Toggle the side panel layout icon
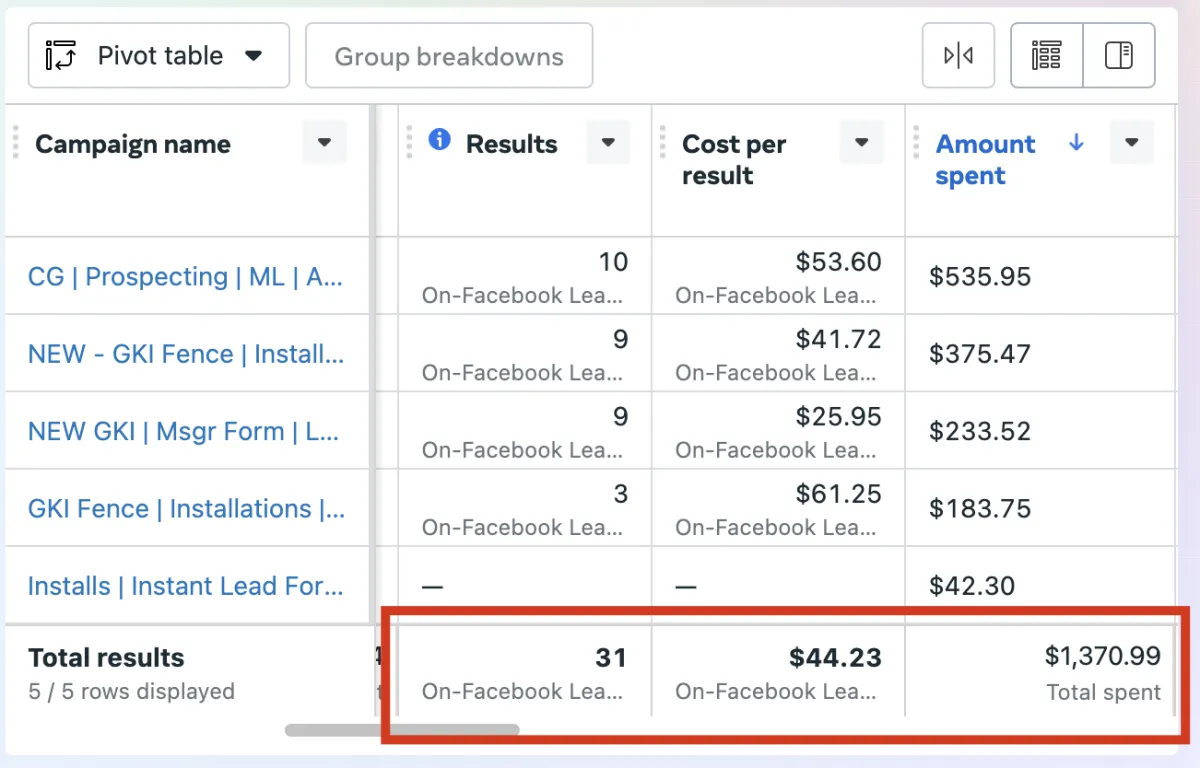 tap(1119, 56)
